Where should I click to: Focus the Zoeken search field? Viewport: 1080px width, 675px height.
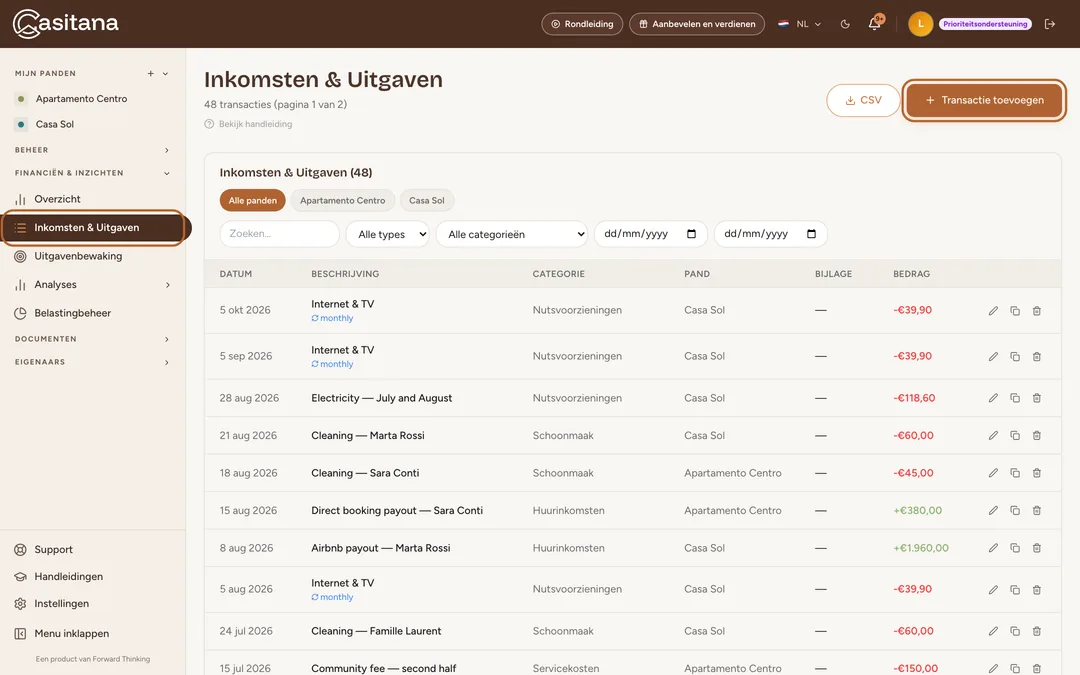coord(280,234)
